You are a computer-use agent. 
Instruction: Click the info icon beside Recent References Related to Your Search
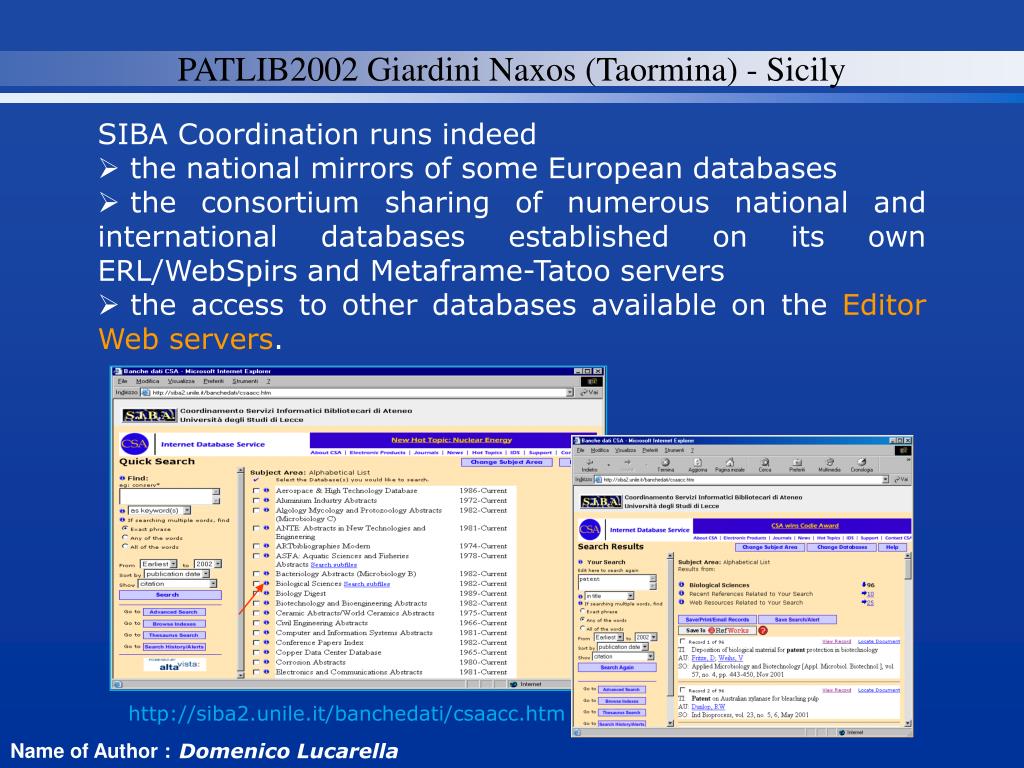(x=682, y=594)
